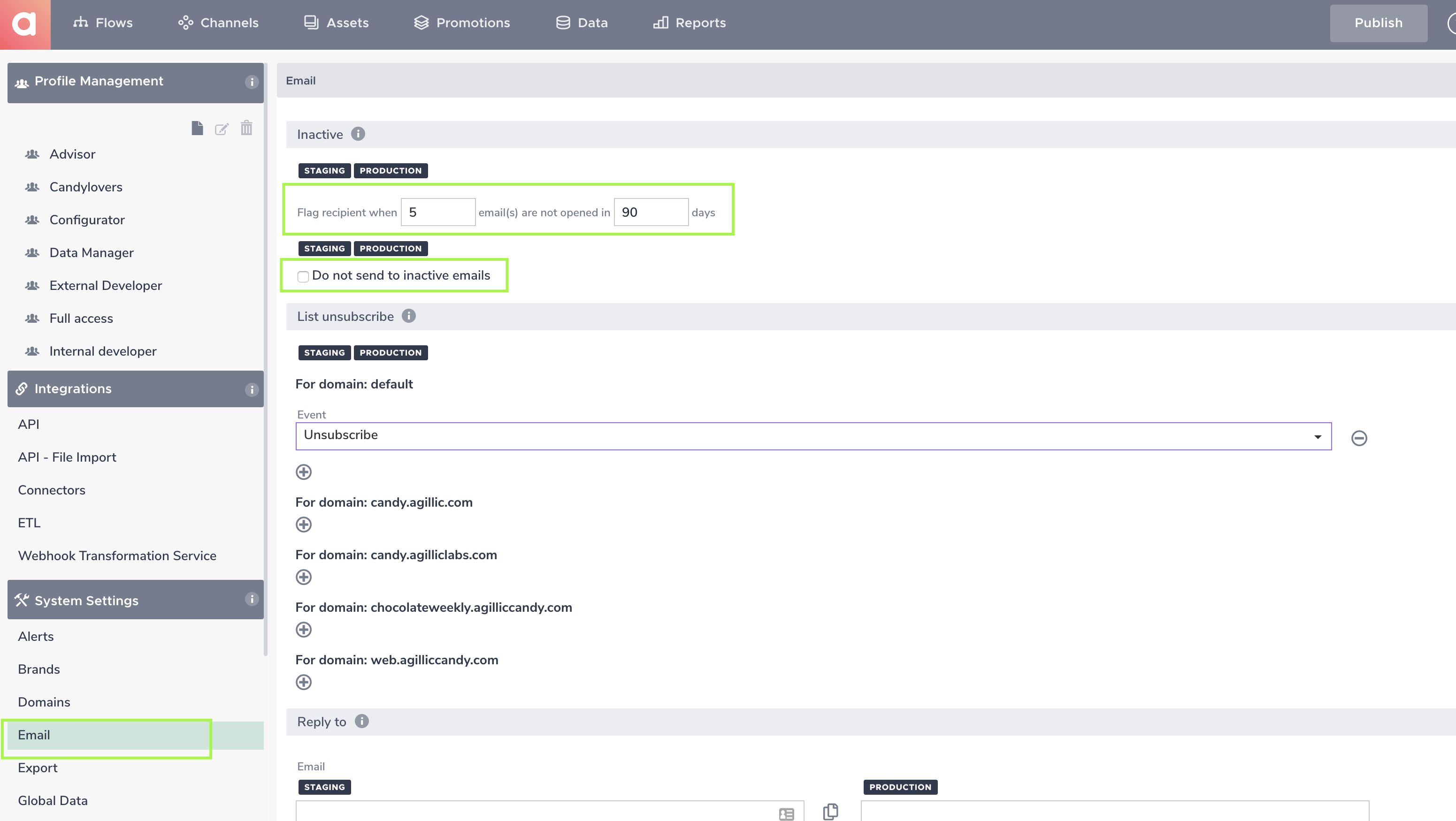Screen dimensions: 1456x821
Task: Select the Candylovers profile
Action: [x=86, y=187]
